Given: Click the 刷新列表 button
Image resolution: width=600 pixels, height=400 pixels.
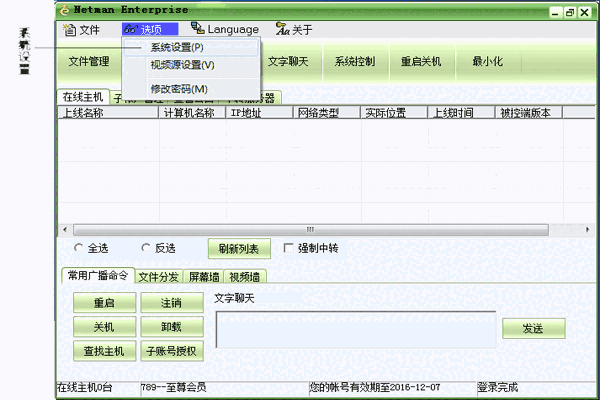Looking at the screenshot, I should coord(239,249).
